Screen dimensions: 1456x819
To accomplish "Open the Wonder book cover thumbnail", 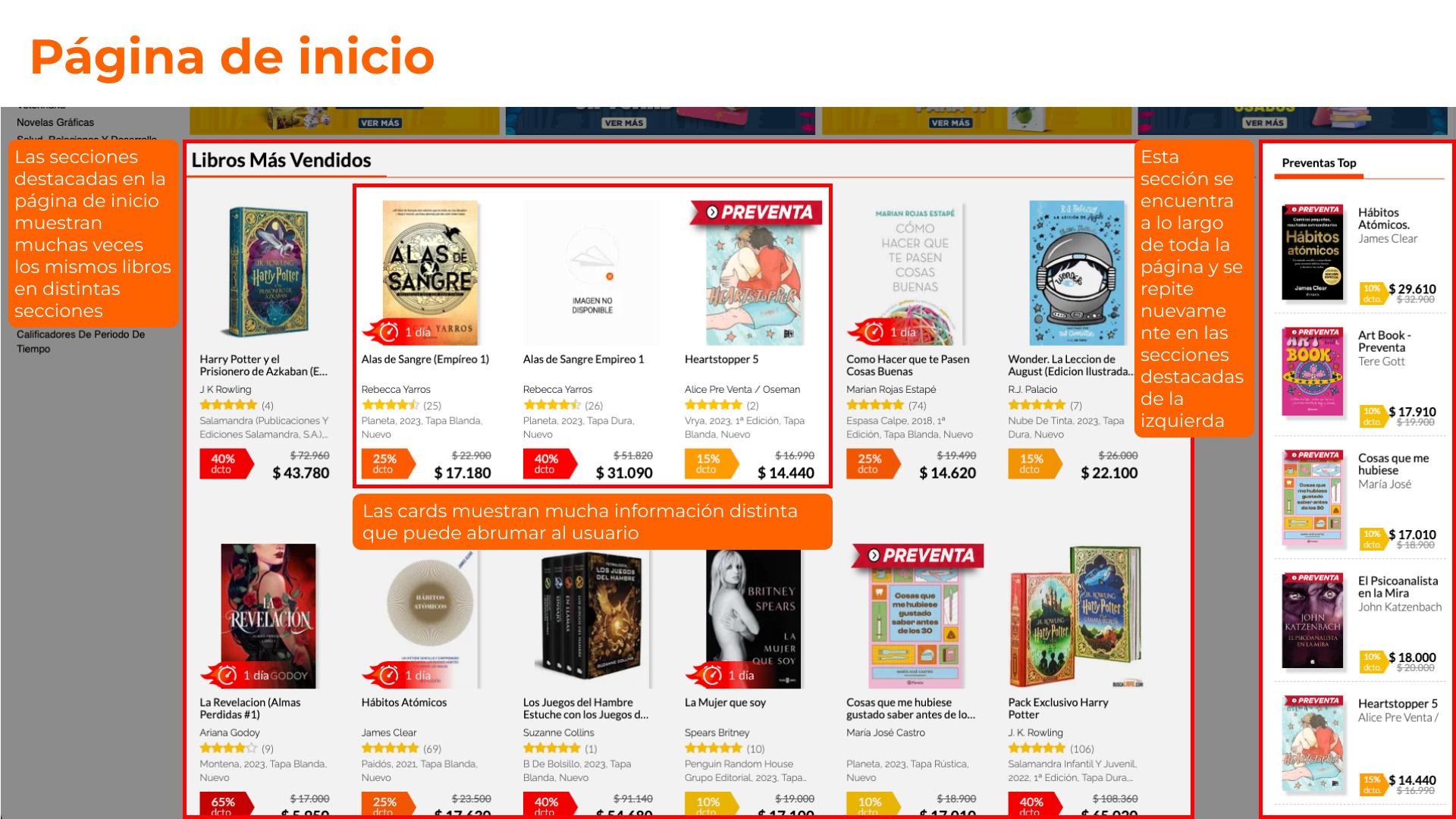I will coord(1077,273).
